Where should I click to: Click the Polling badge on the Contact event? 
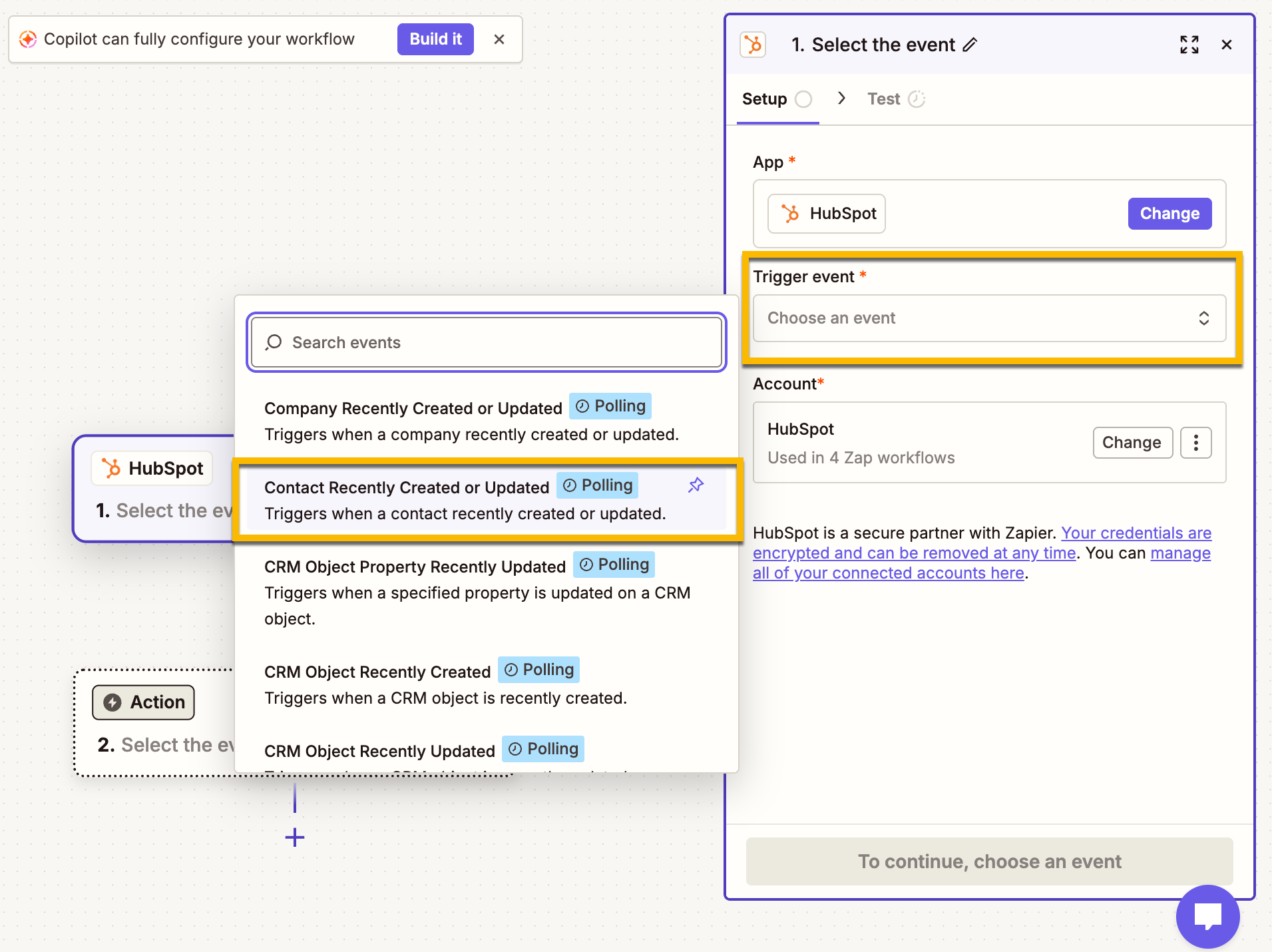tap(597, 485)
